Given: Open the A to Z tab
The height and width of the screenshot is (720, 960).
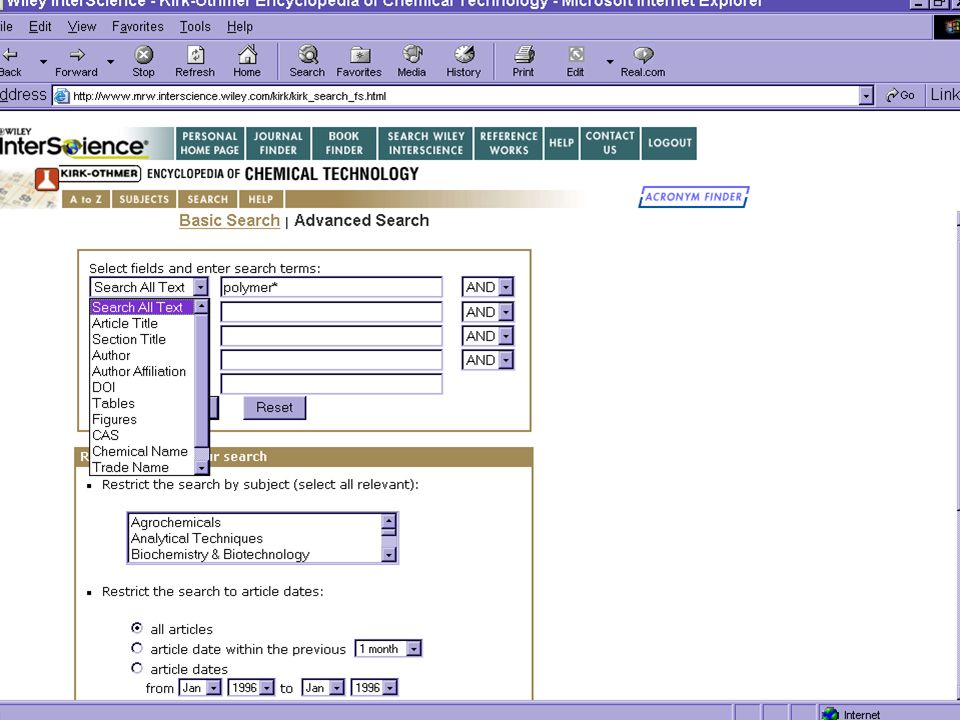Looking at the screenshot, I should coord(86,200).
